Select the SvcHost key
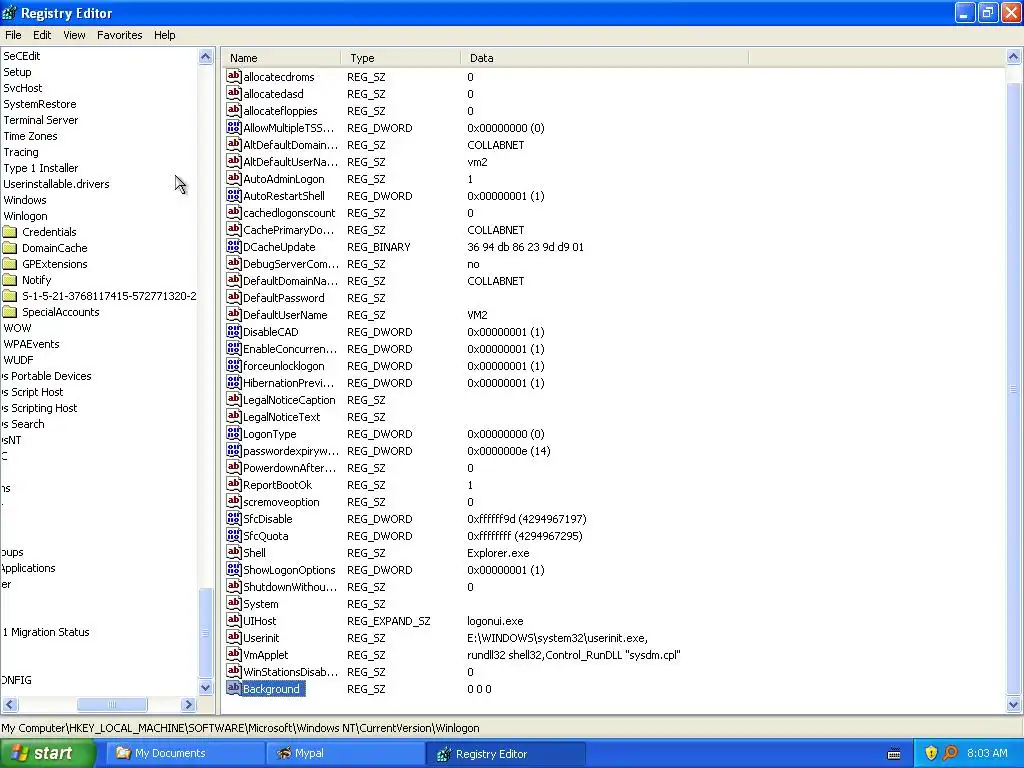Screen dimensions: 1024x768 (22, 88)
